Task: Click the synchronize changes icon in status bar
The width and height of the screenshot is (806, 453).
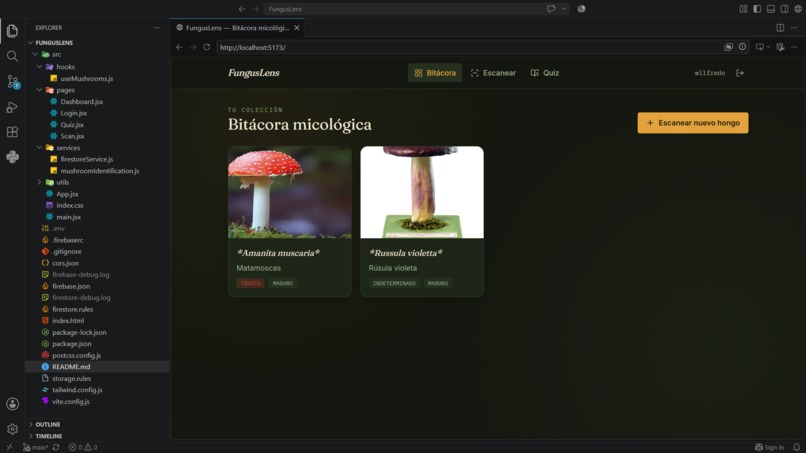Action: pos(56,447)
